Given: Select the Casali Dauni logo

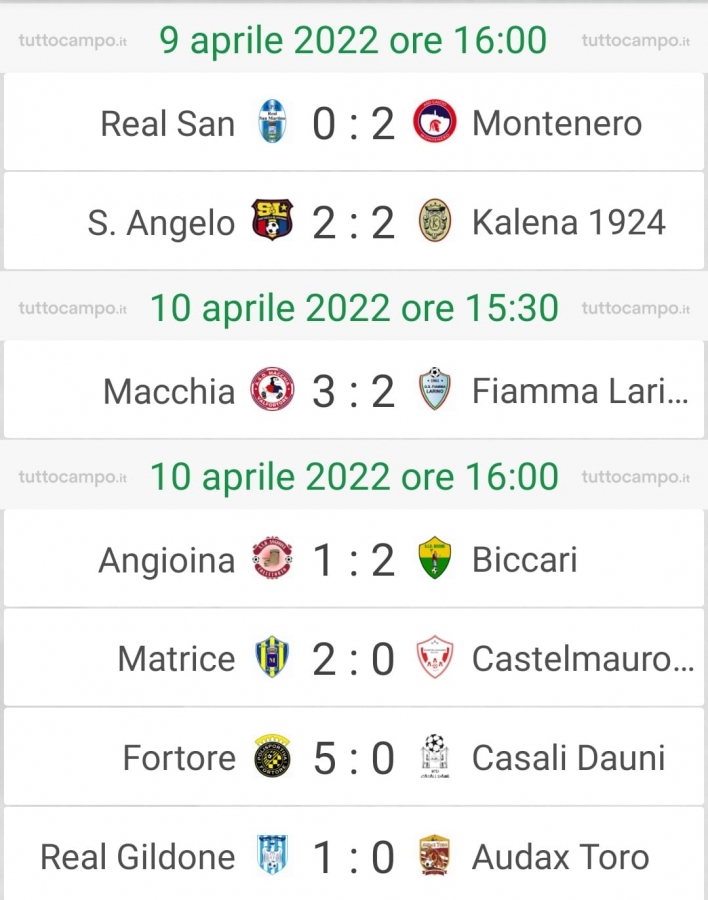Looking at the screenshot, I should 435,756.
